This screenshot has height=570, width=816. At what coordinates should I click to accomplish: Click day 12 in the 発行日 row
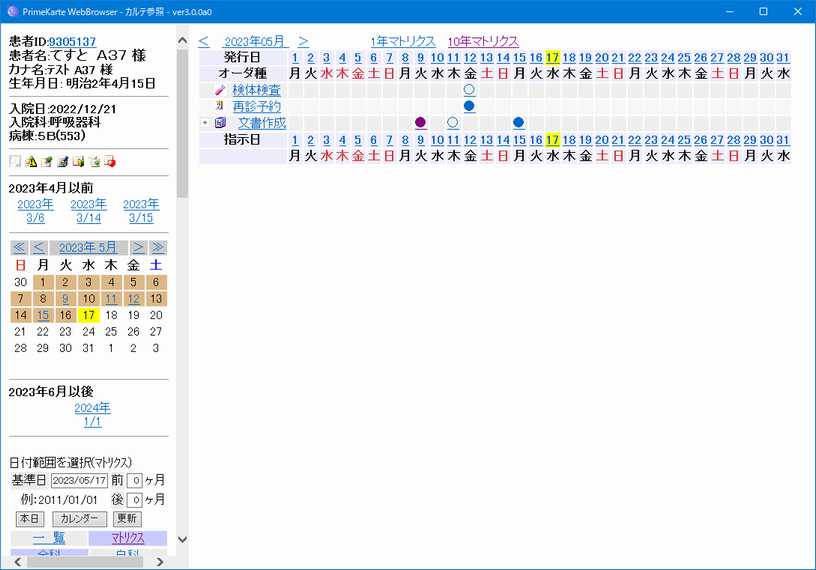coord(470,58)
